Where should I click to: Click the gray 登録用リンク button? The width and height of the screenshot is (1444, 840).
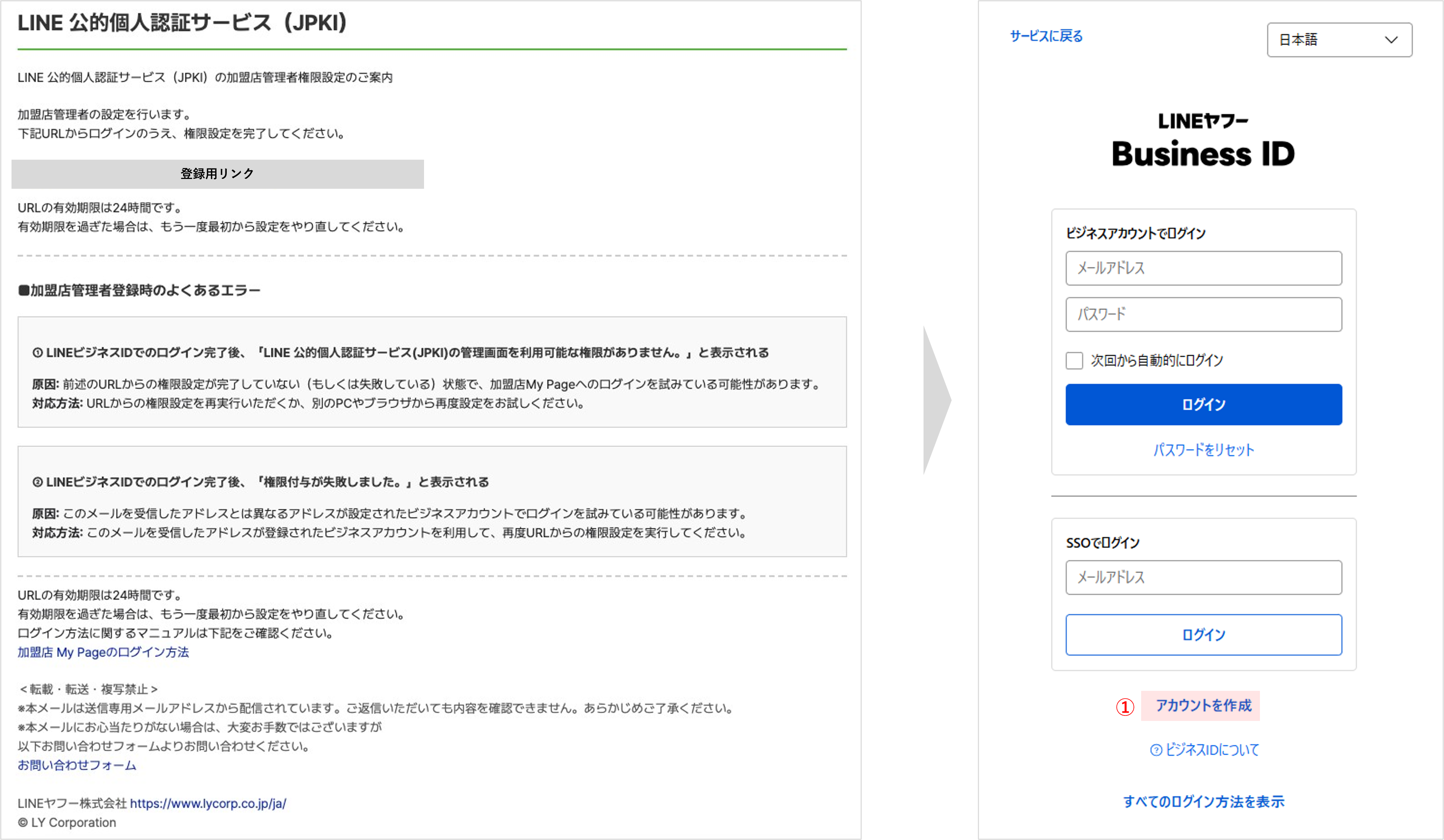point(217,174)
